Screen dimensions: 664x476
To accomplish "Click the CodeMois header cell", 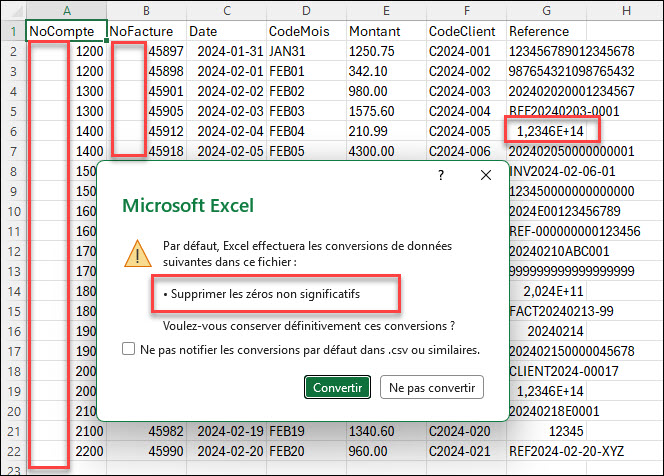I will click(x=306, y=31).
